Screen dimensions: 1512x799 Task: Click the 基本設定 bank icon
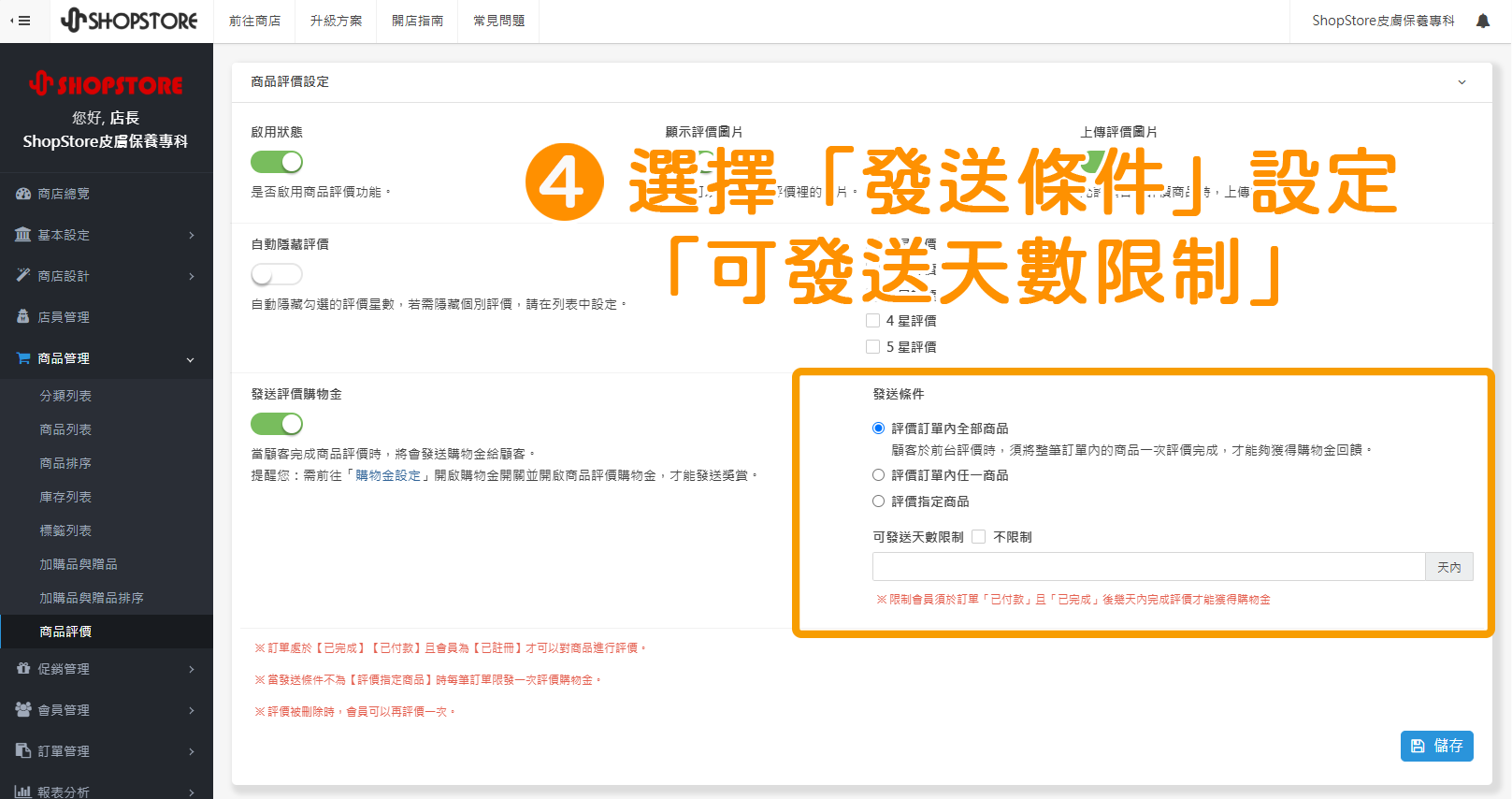coord(23,235)
